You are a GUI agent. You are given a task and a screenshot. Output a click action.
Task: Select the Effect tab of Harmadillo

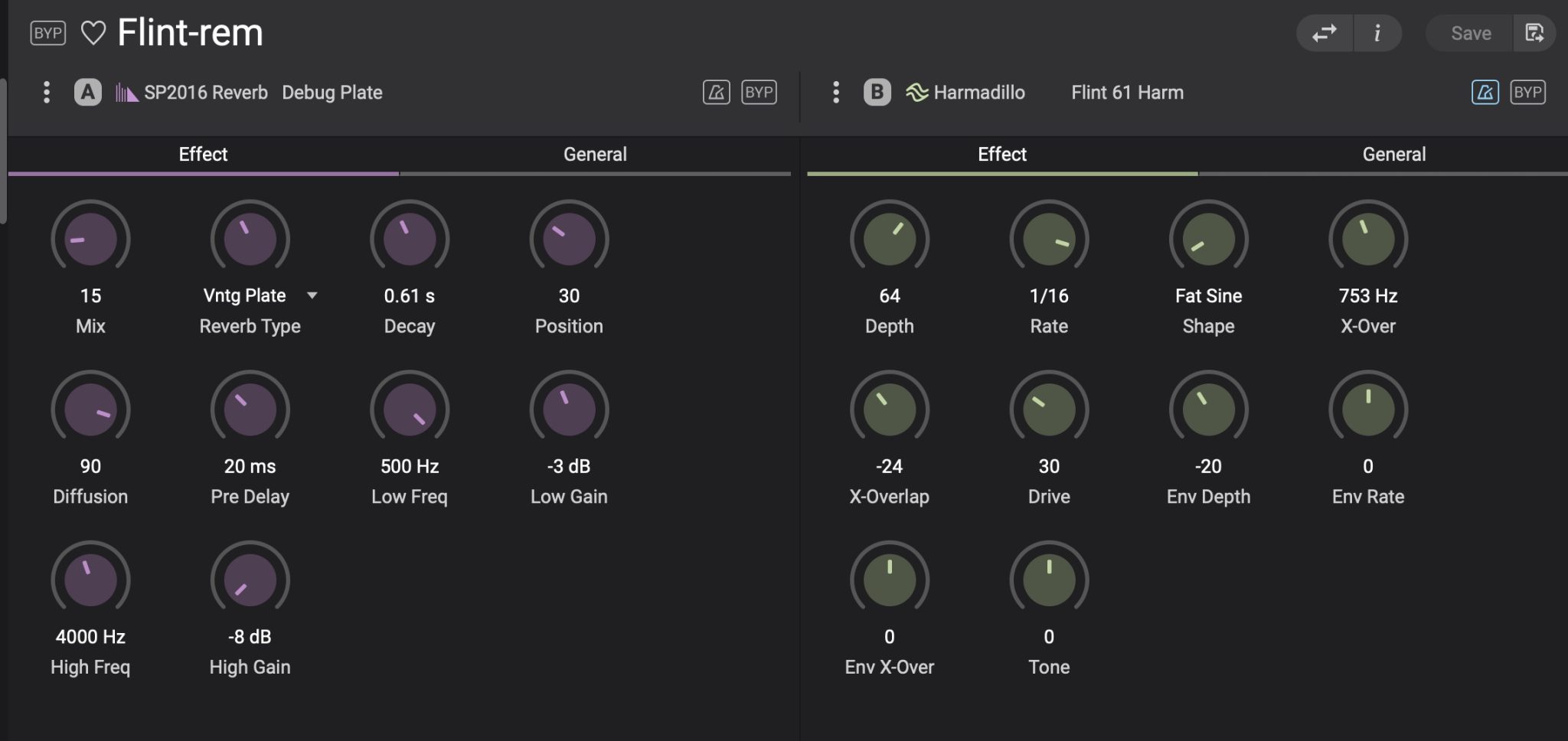click(1002, 155)
